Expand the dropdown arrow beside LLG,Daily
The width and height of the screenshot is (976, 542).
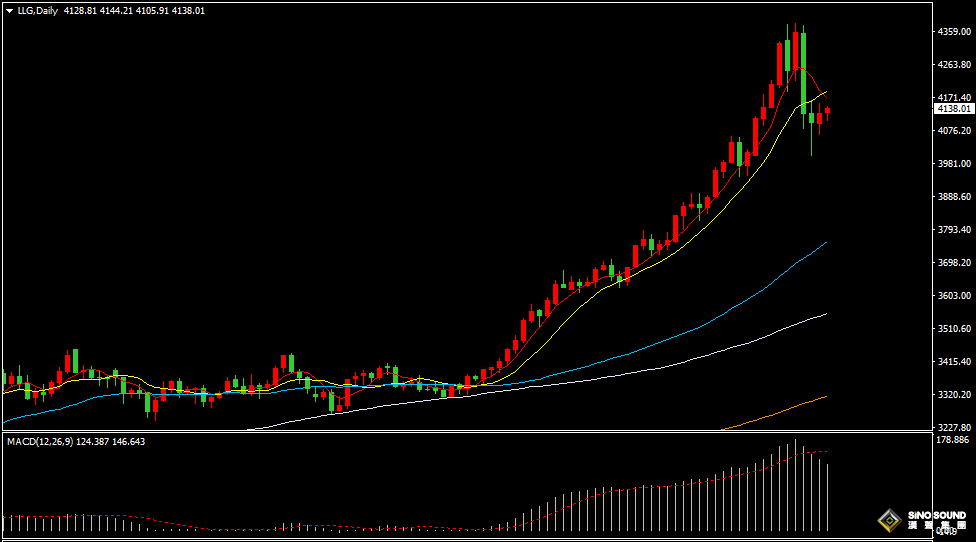[9, 10]
